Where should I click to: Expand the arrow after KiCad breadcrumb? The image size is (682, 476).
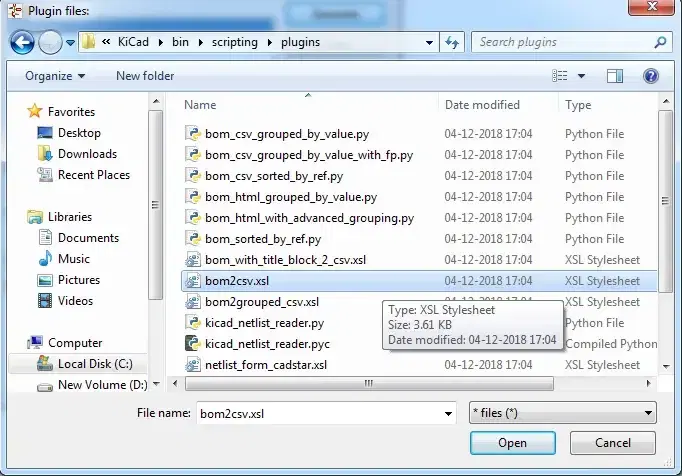[x=160, y=42]
